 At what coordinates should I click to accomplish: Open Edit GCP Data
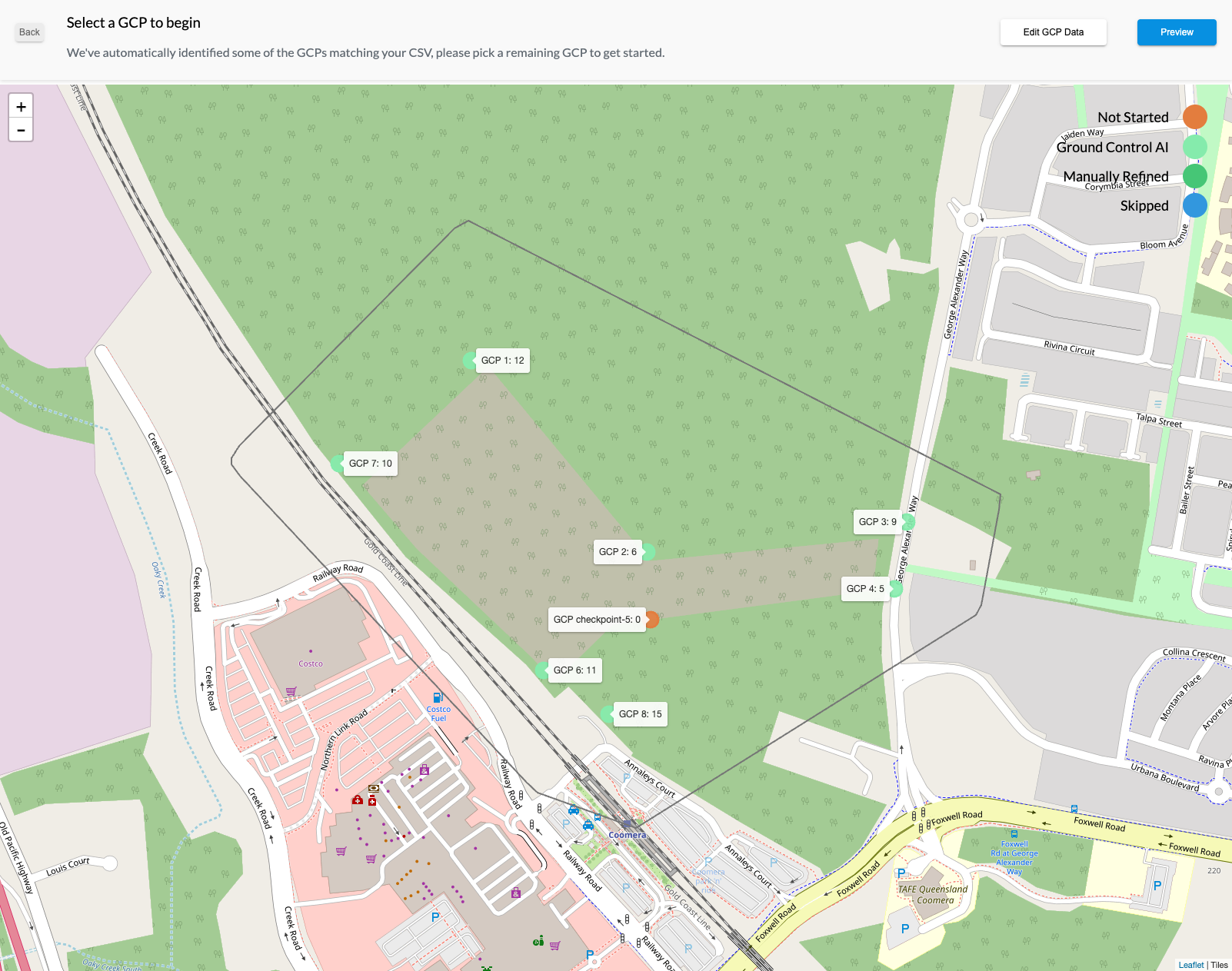coord(1053,32)
